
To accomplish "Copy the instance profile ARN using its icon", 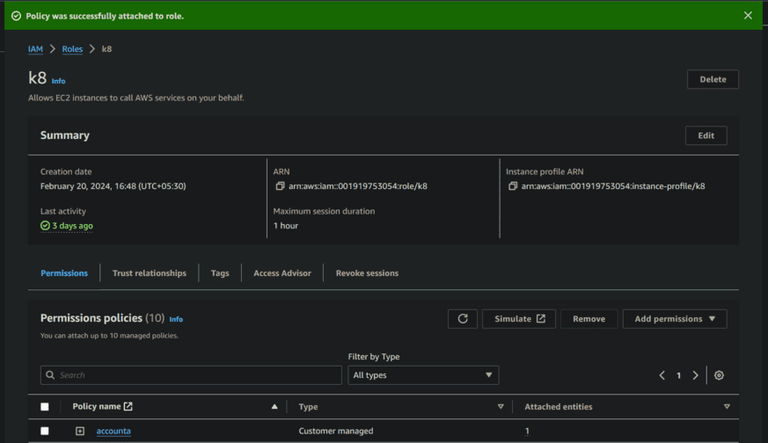I will point(513,186).
